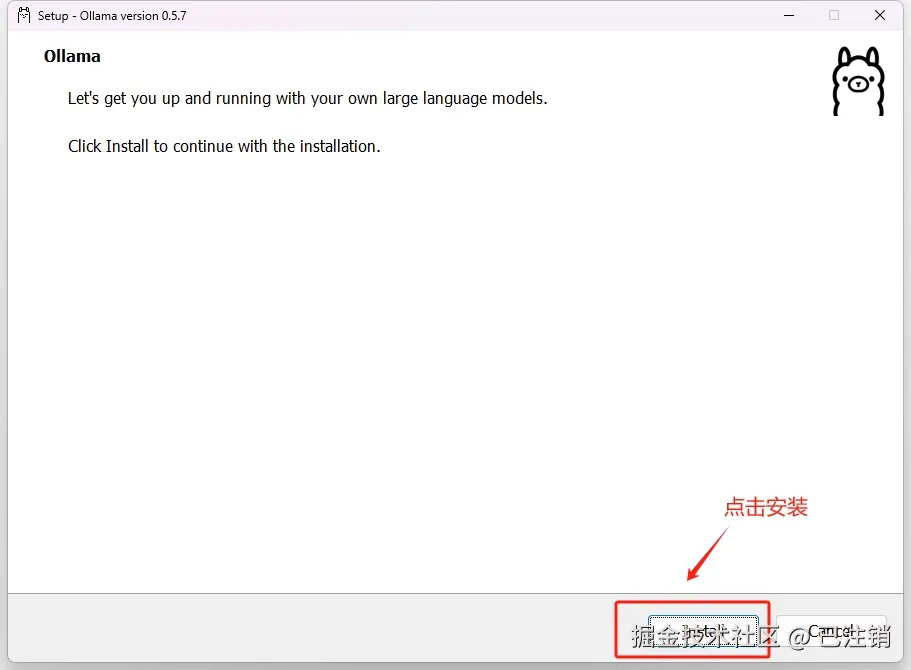This screenshot has width=911, height=670.
Task: Click the Ollama setup icon in title bar
Action: 24,16
